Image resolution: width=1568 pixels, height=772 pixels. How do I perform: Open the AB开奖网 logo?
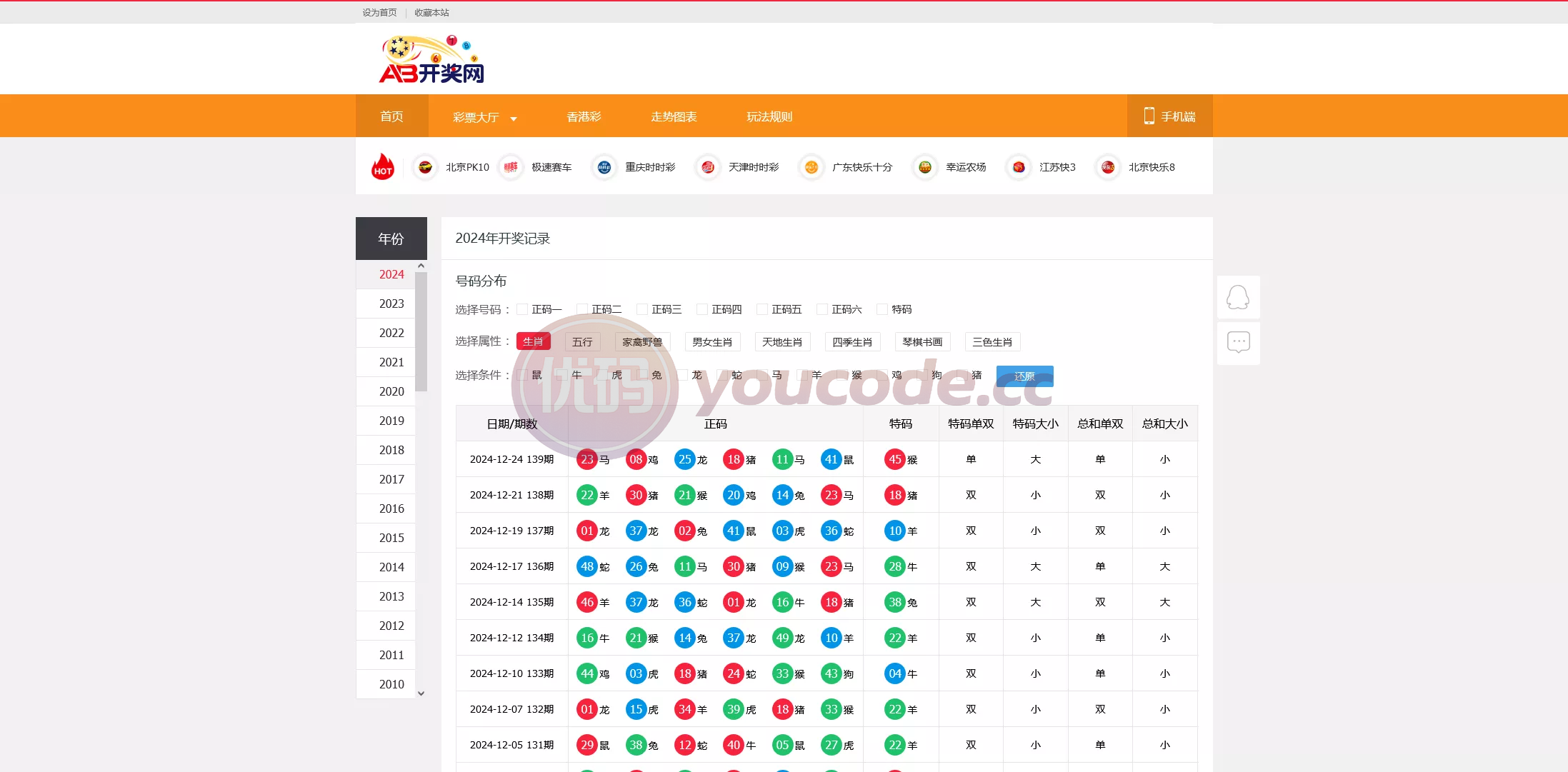point(432,59)
